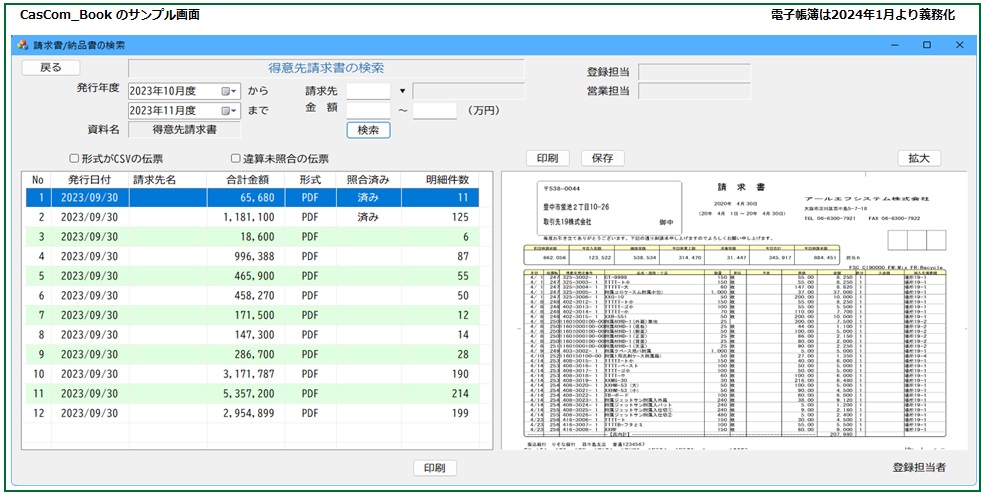Enable the 形式がCSVの伝票 checkbox
The height and width of the screenshot is (498, 981).
click(x=74, y=159)
